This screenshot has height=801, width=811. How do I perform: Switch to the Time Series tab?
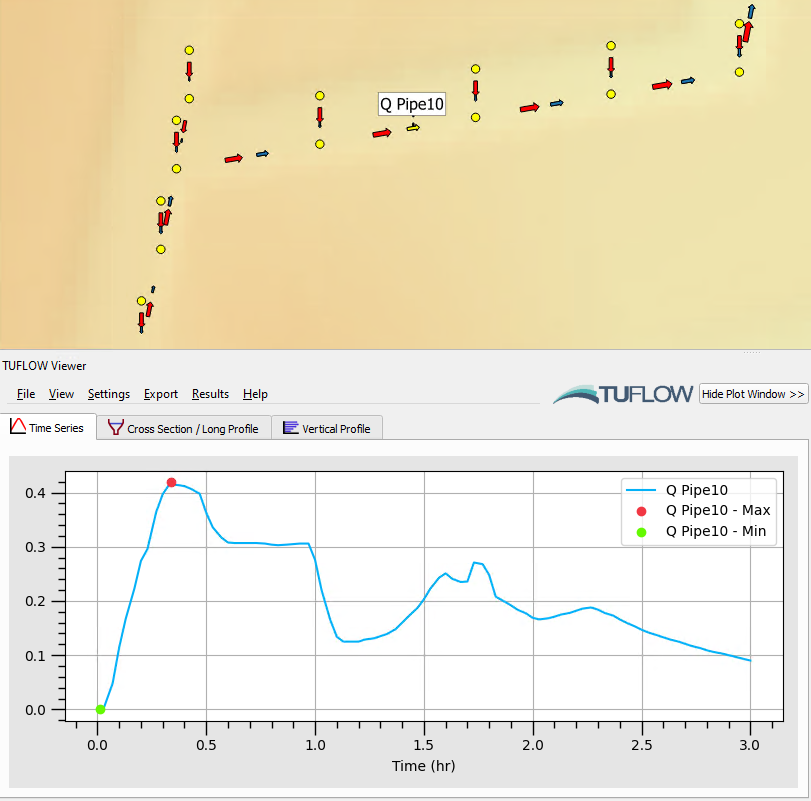[x=48, y=427]
